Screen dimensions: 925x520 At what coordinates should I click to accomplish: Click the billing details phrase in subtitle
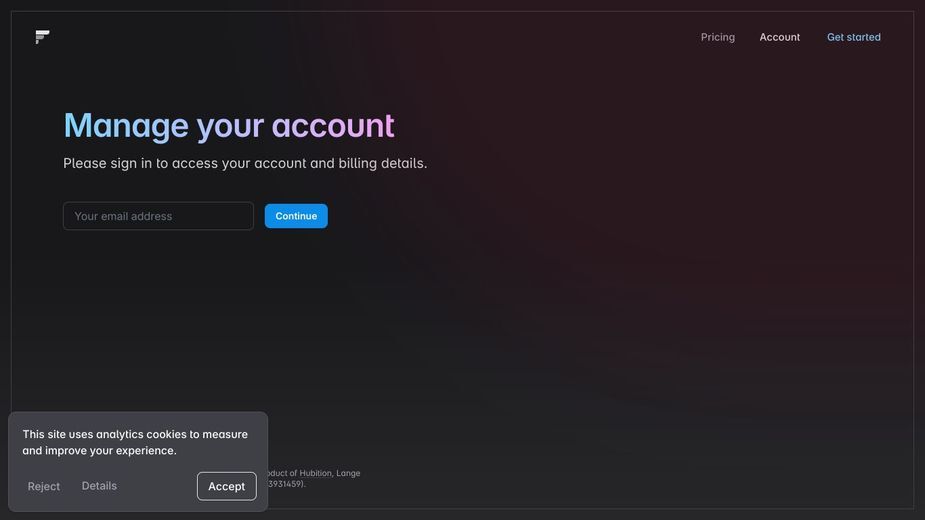tap(382, 163)
